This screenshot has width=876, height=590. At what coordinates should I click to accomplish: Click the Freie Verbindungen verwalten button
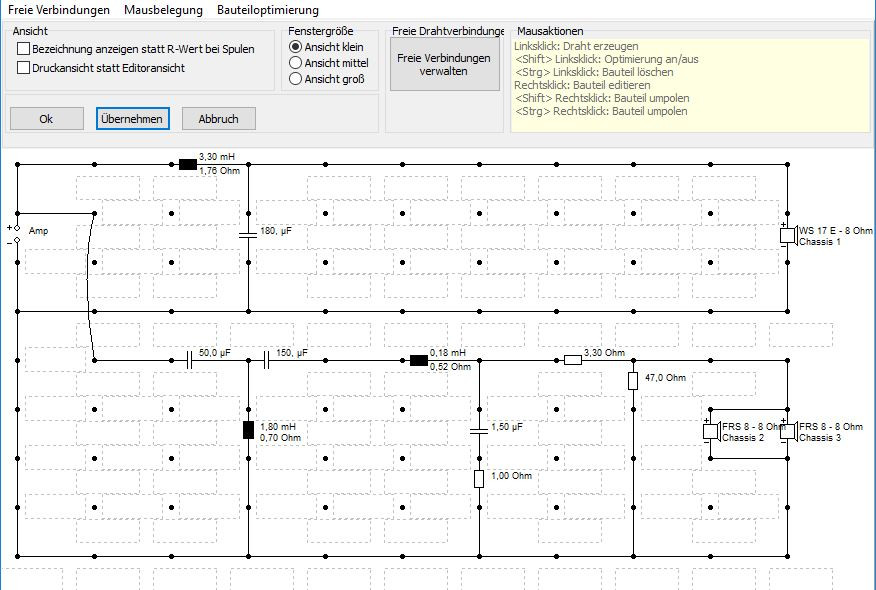click(x=444, y=64)
